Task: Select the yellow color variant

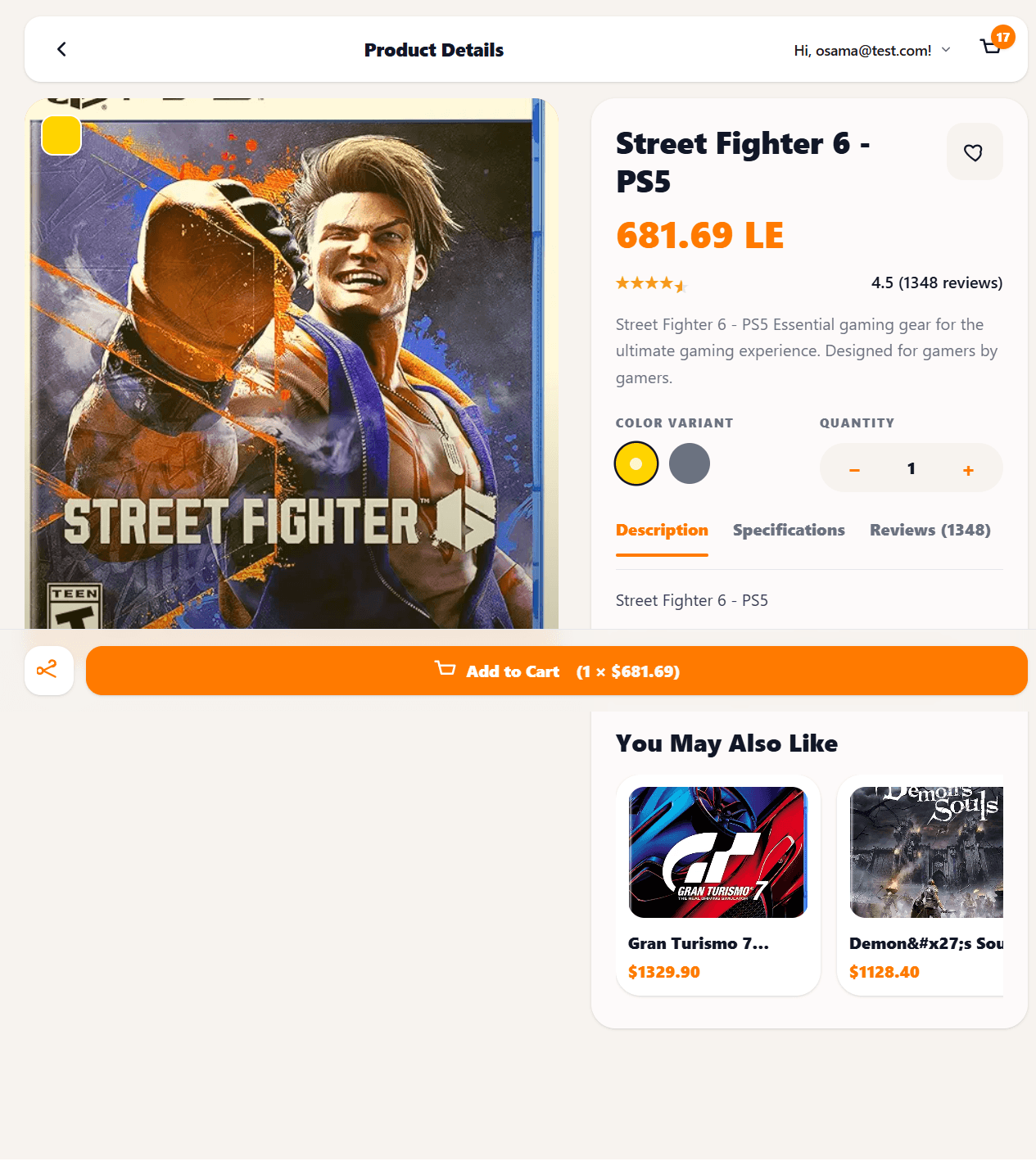Action: click(x=636, y=463)
